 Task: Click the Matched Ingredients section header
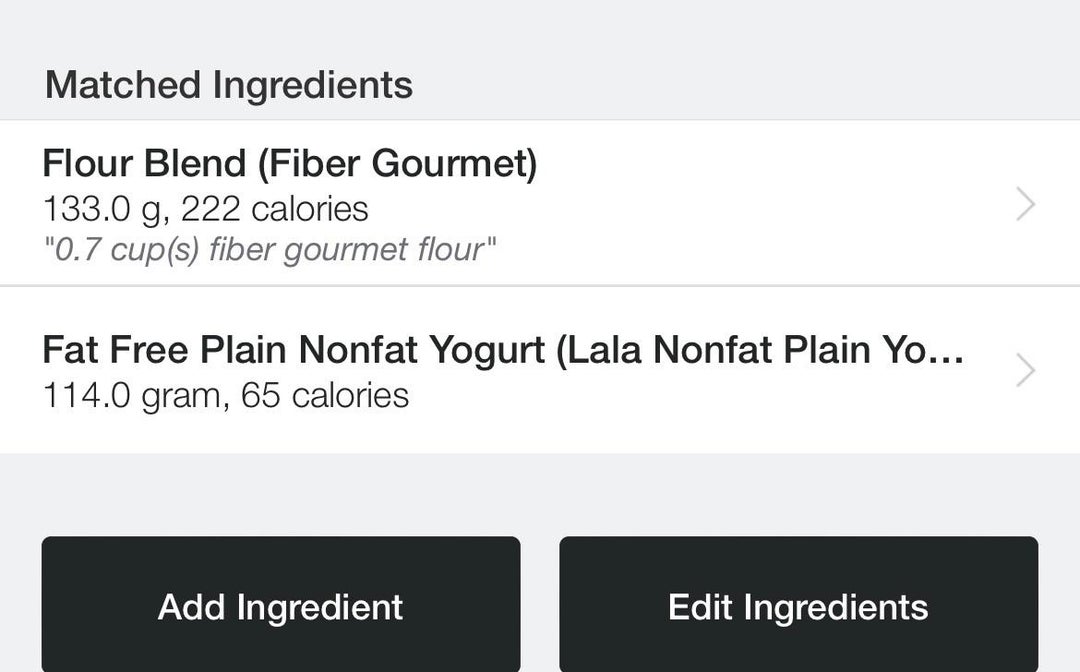pos(228,85)
